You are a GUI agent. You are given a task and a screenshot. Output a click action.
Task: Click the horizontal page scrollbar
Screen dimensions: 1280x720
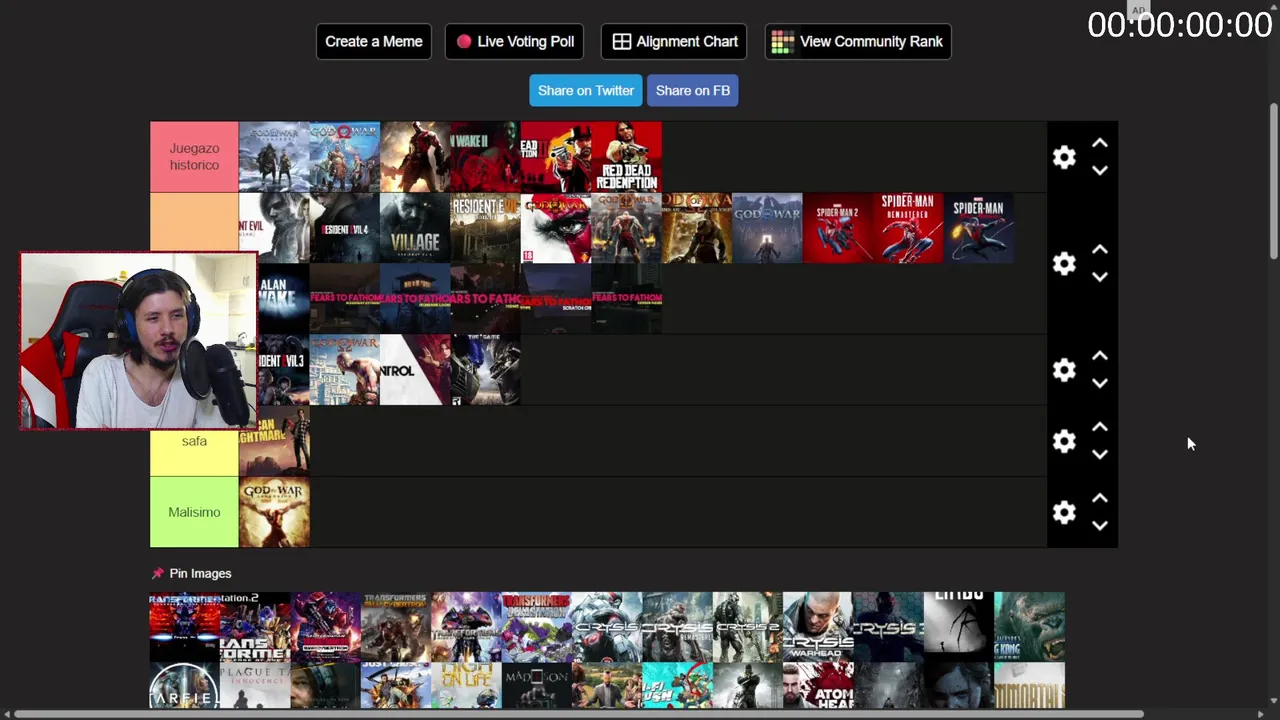(580, 714)
